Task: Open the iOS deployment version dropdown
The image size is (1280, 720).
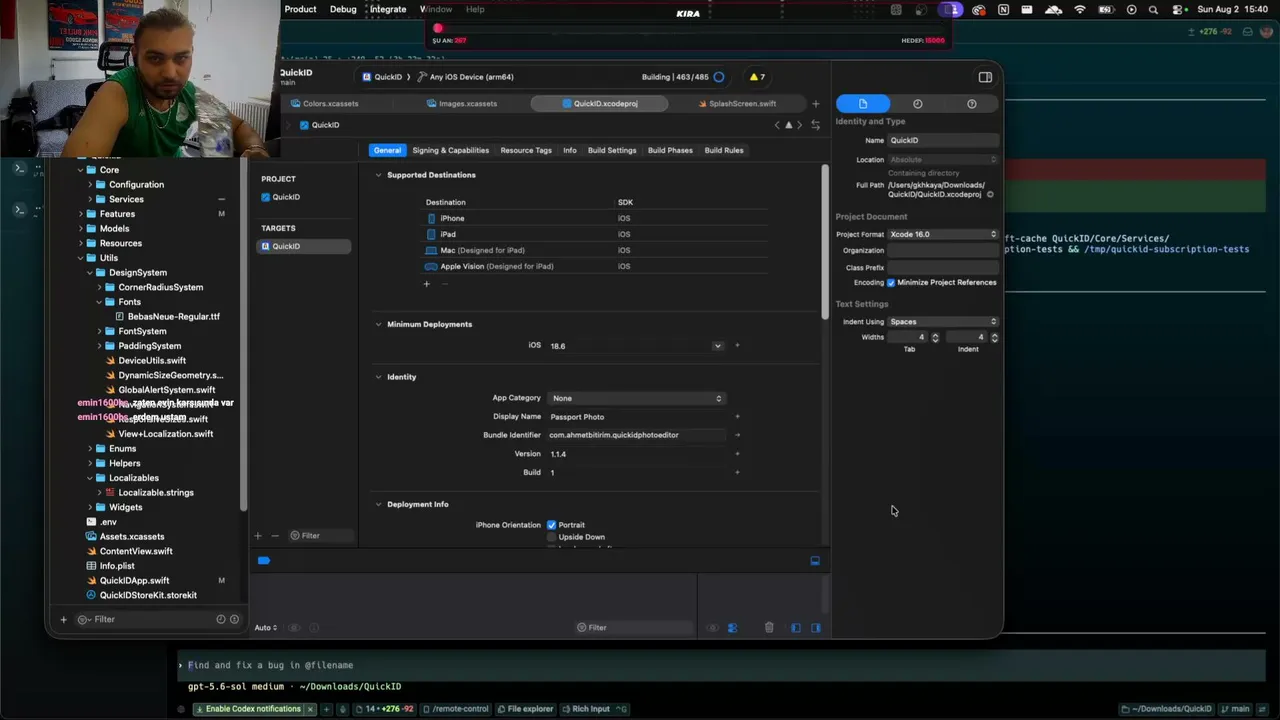Action: 717,346
